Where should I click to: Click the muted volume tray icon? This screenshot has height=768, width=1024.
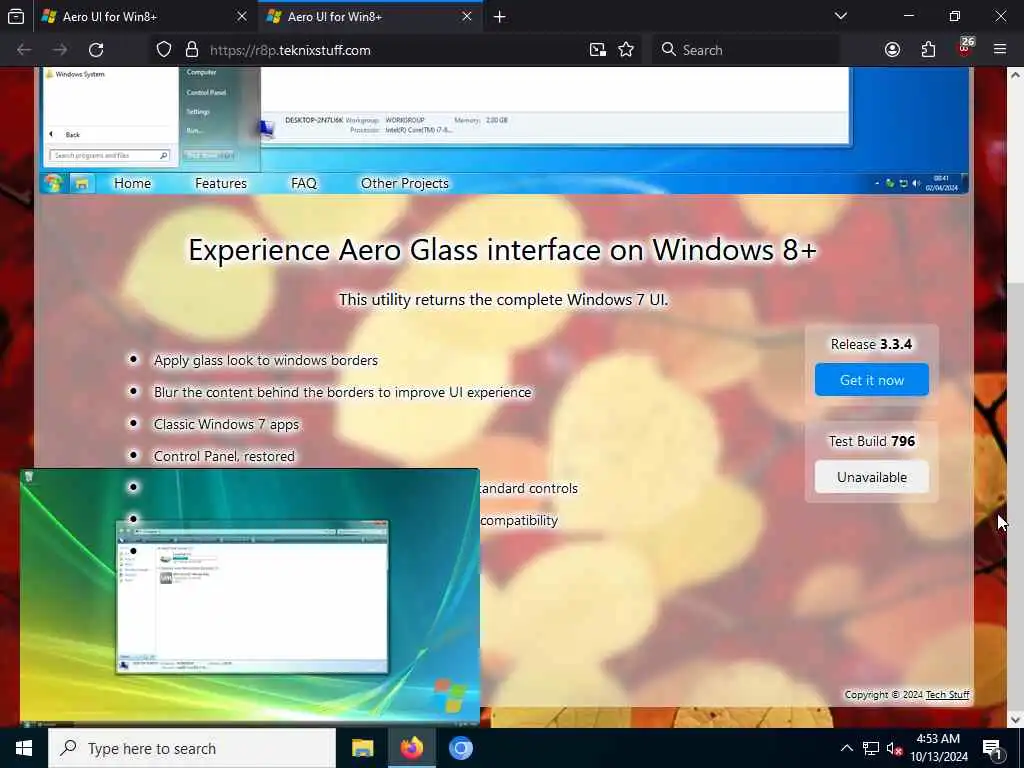click(894, 748)
